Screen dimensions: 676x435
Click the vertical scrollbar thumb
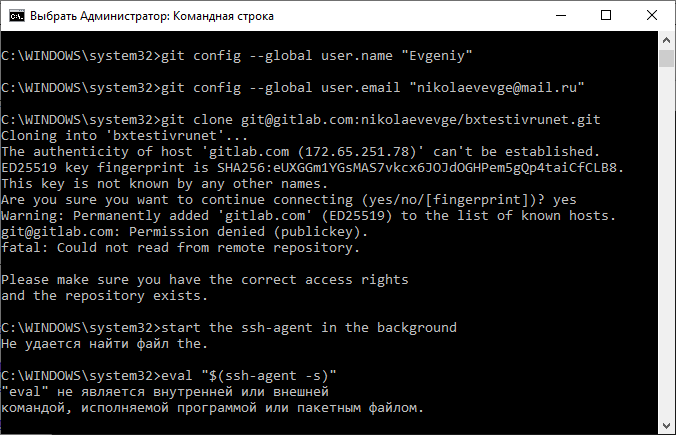pyautogui.click(x=666, y=58)
